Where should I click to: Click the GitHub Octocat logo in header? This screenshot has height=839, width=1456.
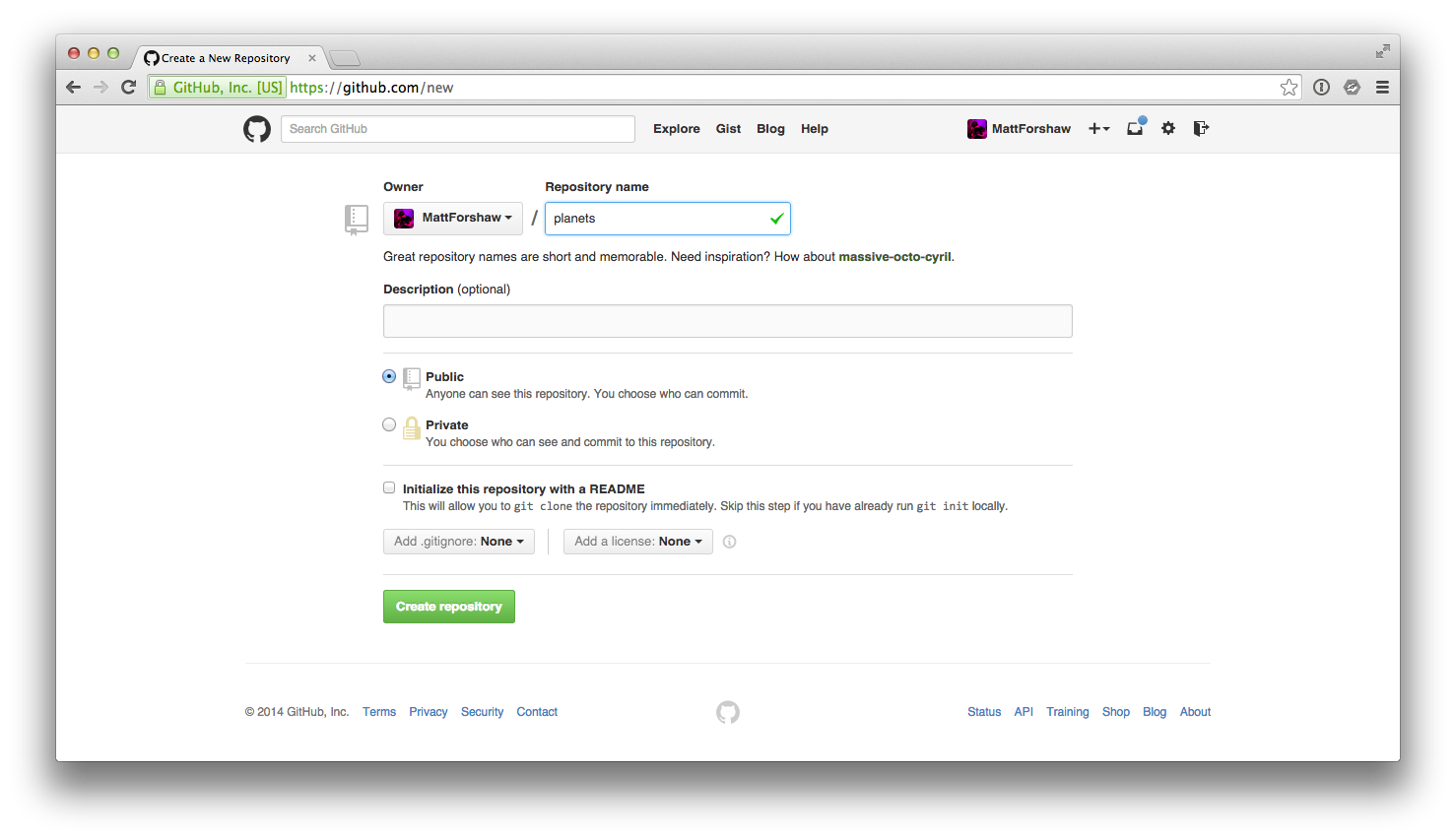[x=257, y=129]
